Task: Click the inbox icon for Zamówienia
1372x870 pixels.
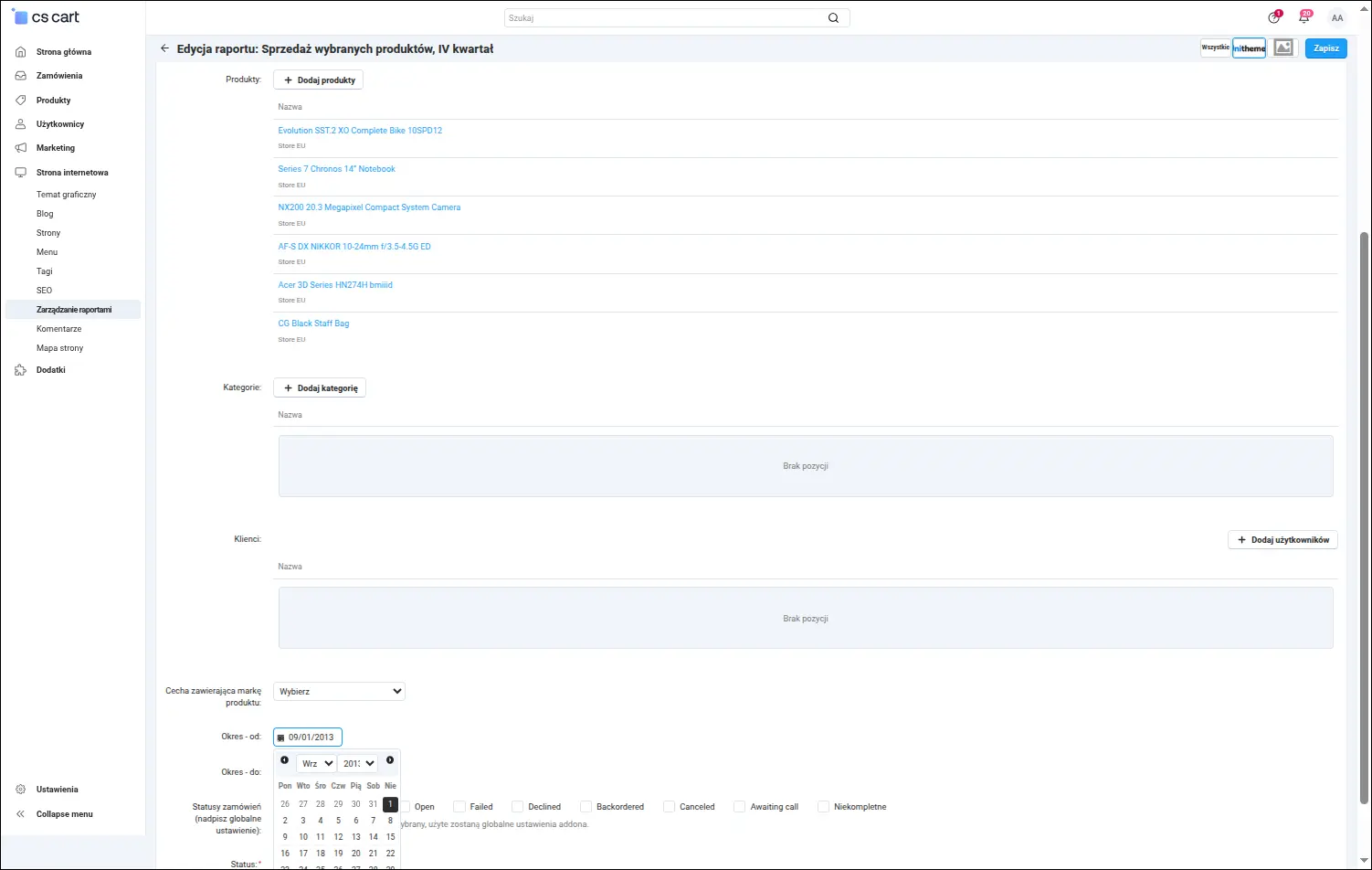Action: coord(21,76)
